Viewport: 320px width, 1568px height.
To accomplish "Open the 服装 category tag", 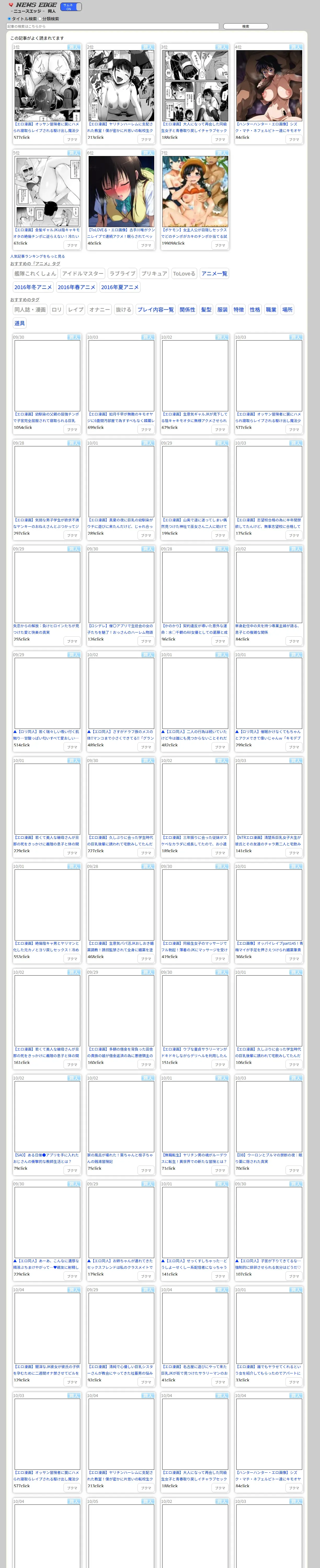I will (x=223, y=310).
